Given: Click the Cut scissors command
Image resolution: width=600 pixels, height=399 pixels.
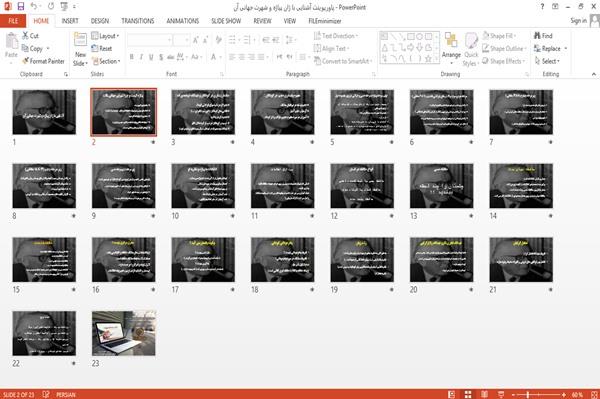Looking at the screenshot, I should pos(30,36).
